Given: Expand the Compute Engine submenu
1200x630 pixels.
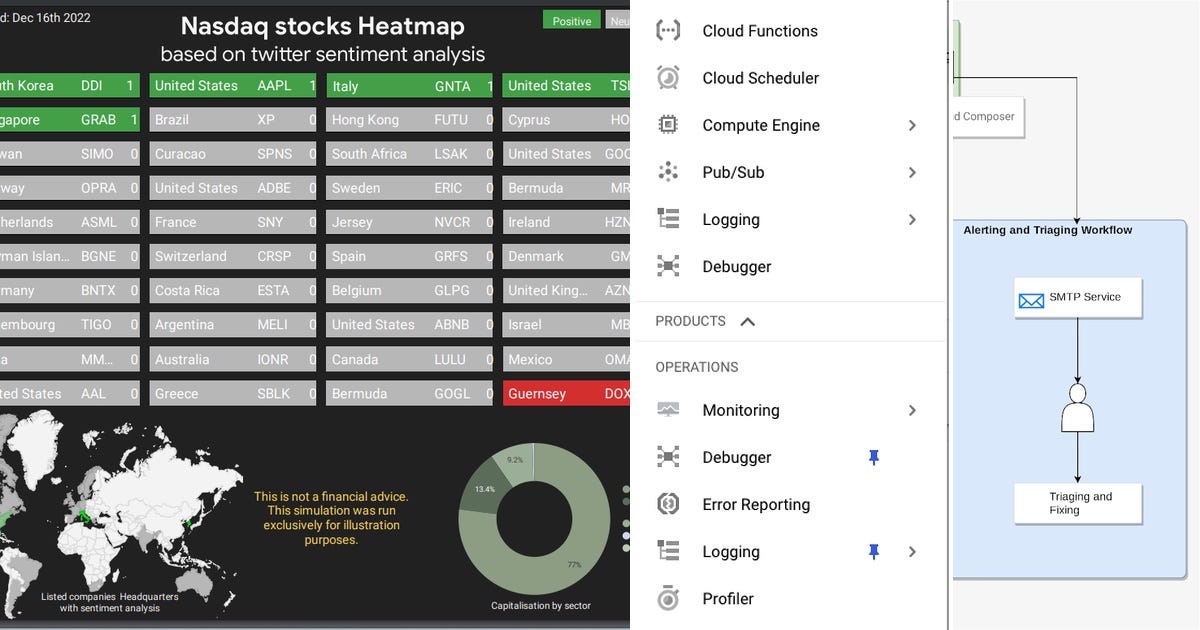Looking at the screenshot, I should point(911,125).
